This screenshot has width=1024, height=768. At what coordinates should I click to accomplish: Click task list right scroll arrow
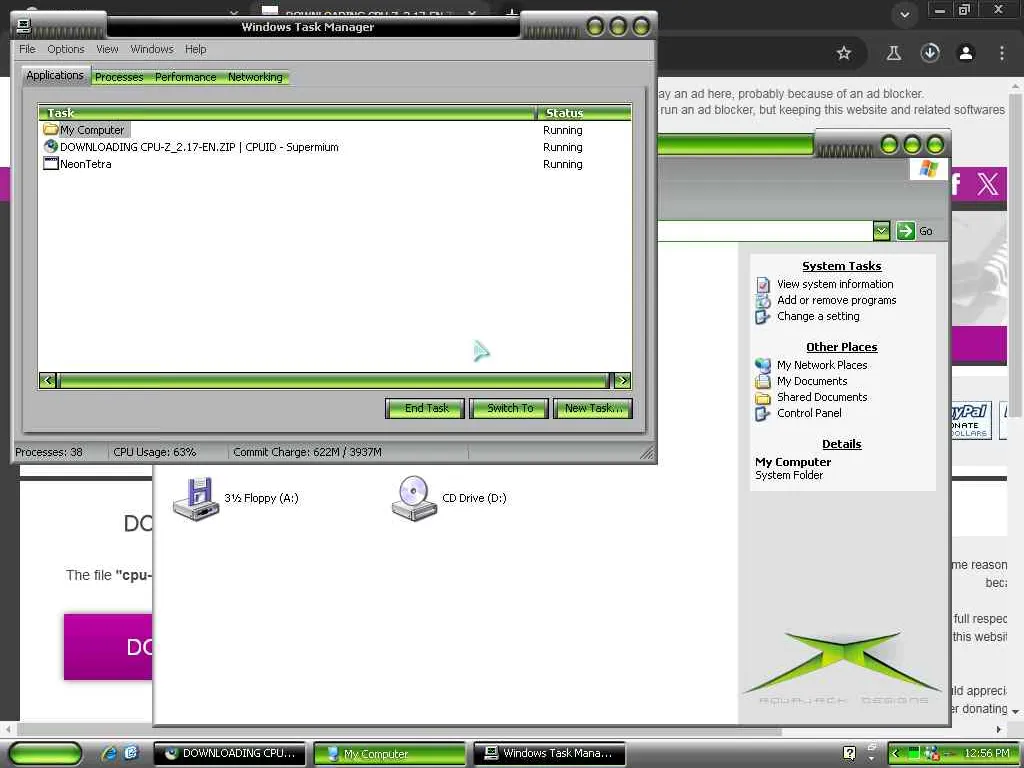[622, 380]
